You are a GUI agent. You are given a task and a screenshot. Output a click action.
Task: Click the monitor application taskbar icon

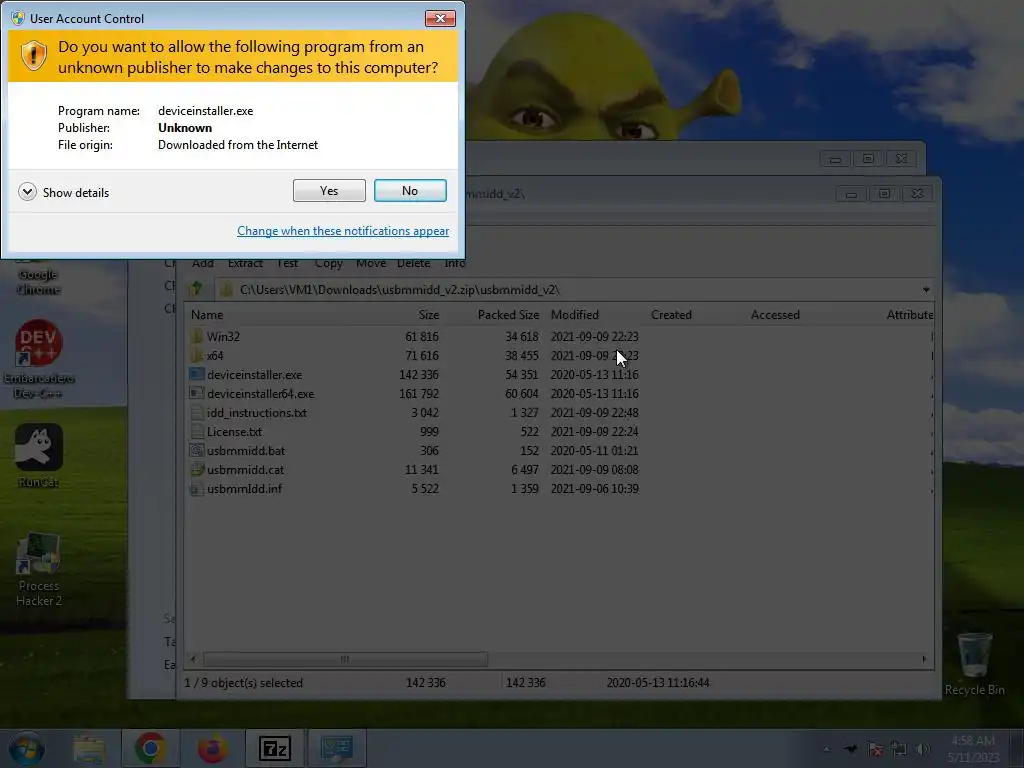click(337, 748)
